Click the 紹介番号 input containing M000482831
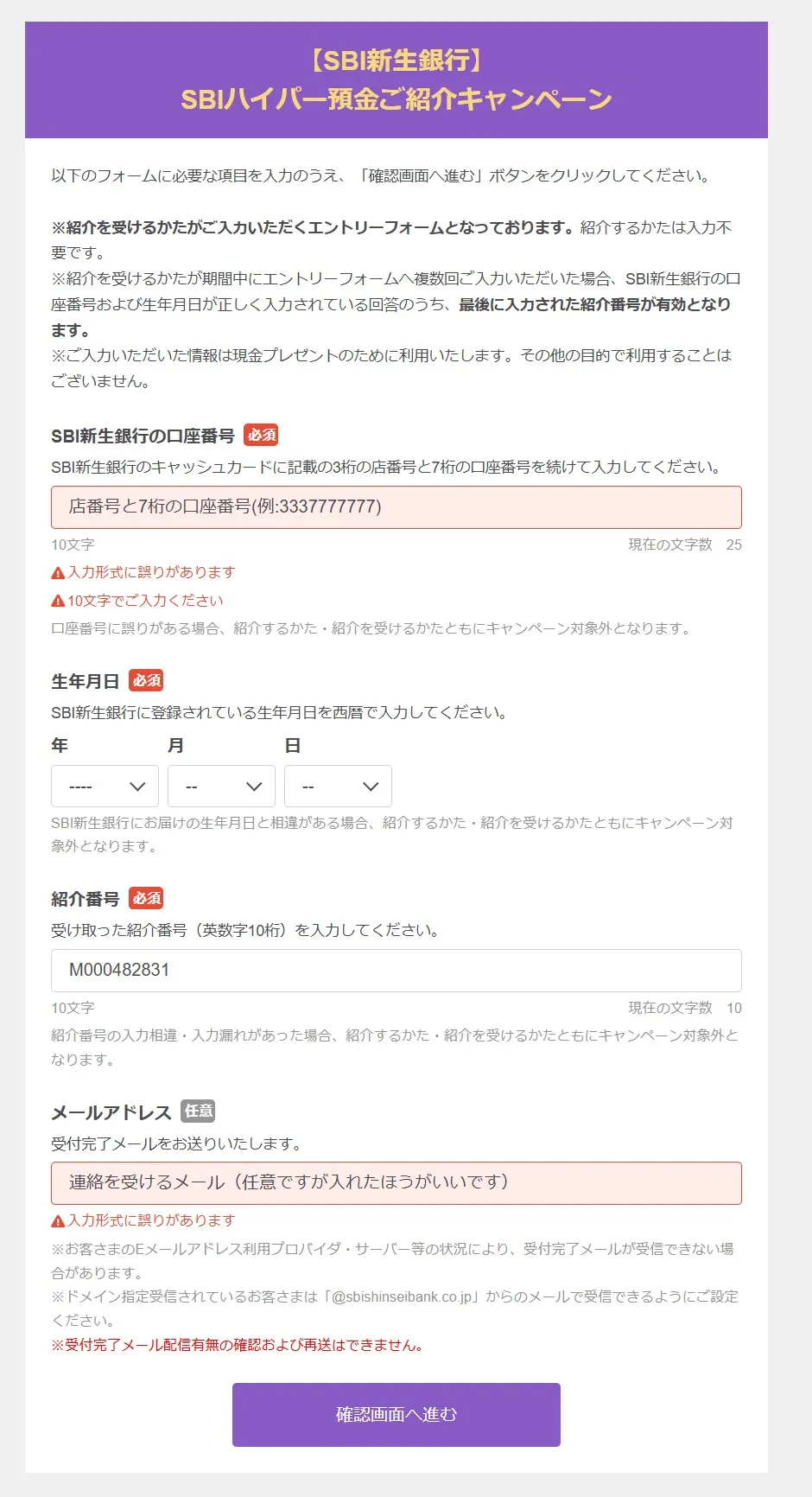This screenshot has width=812, height=1497. [x=396, y=971]
